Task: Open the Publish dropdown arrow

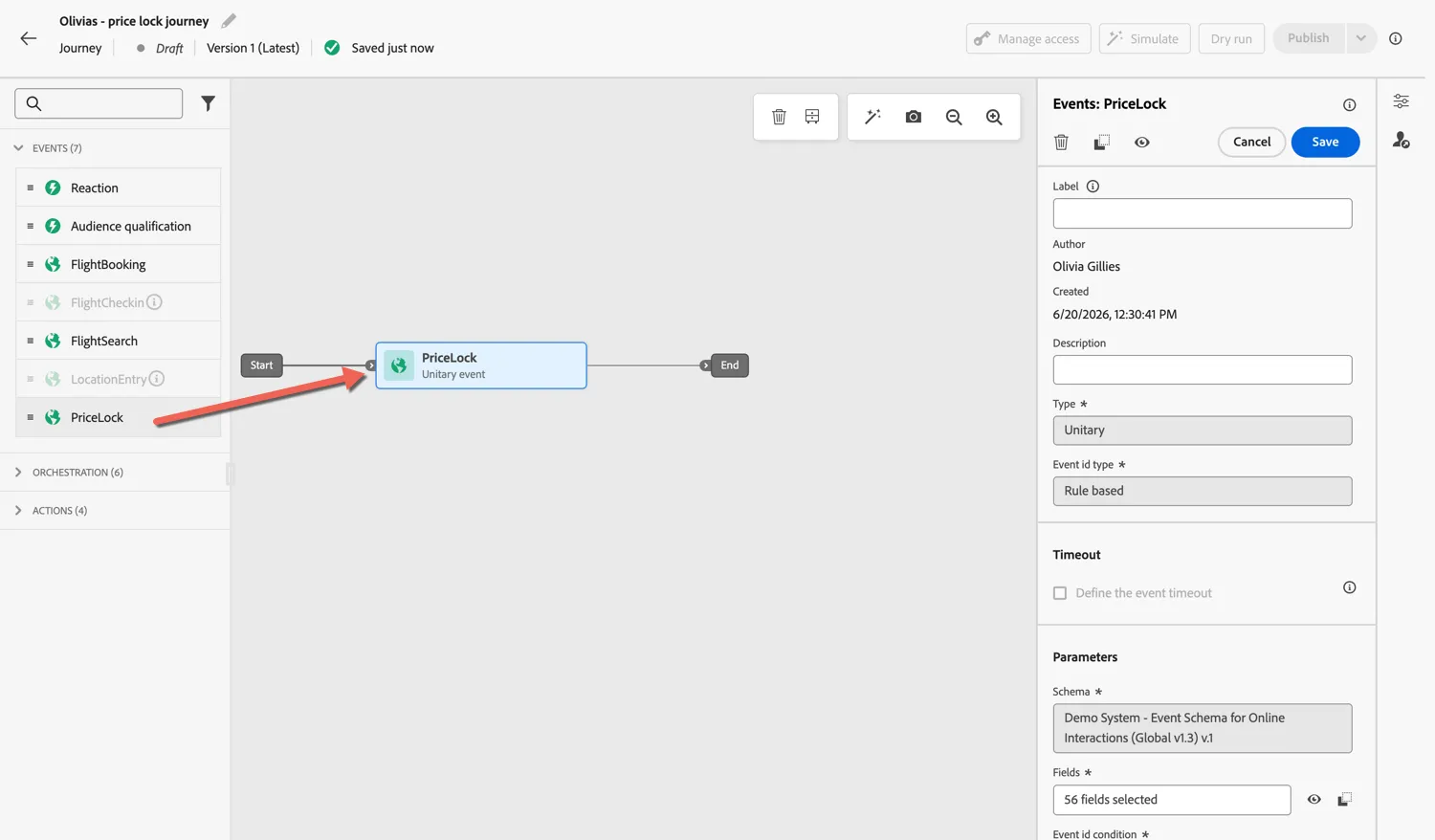Action: click(x=1360, y=38)
